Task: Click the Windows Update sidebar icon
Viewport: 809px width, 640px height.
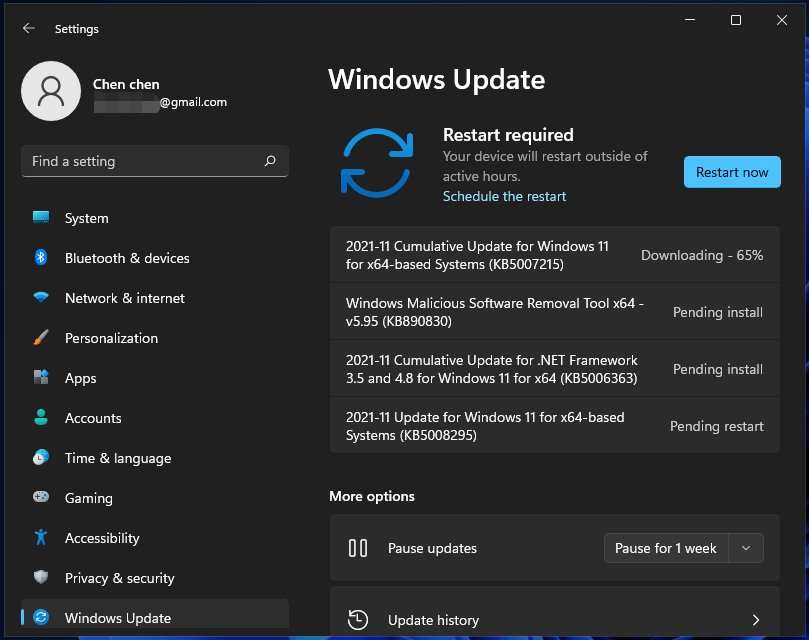Action: tap(41, 617)
